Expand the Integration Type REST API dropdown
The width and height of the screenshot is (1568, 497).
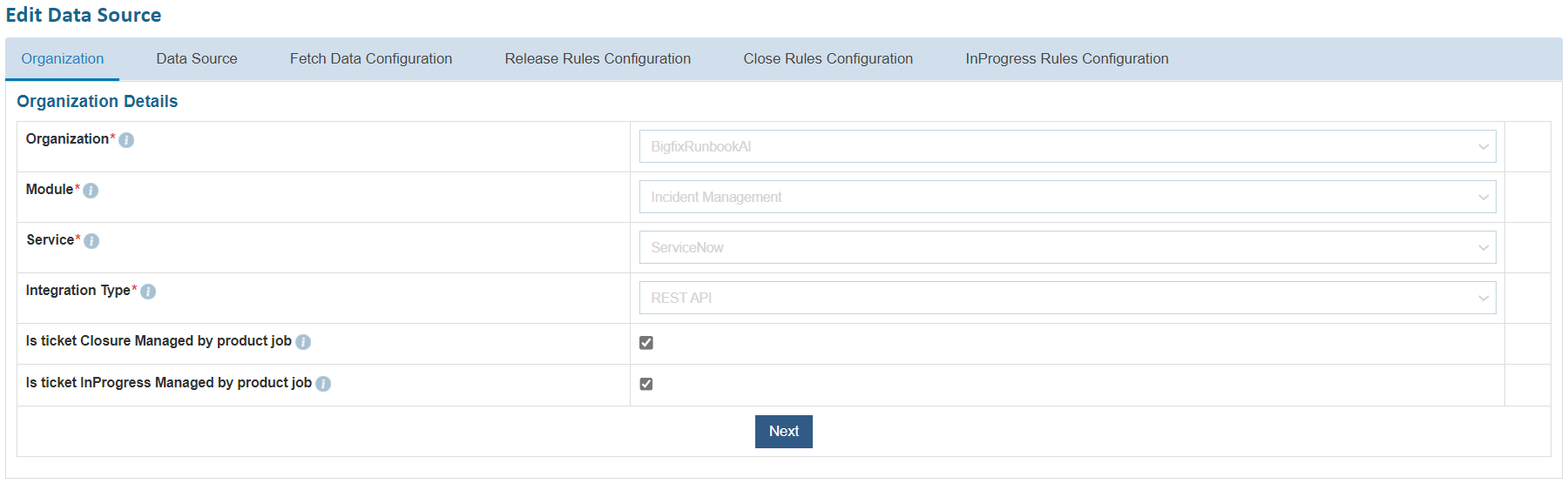(1067, 298)
